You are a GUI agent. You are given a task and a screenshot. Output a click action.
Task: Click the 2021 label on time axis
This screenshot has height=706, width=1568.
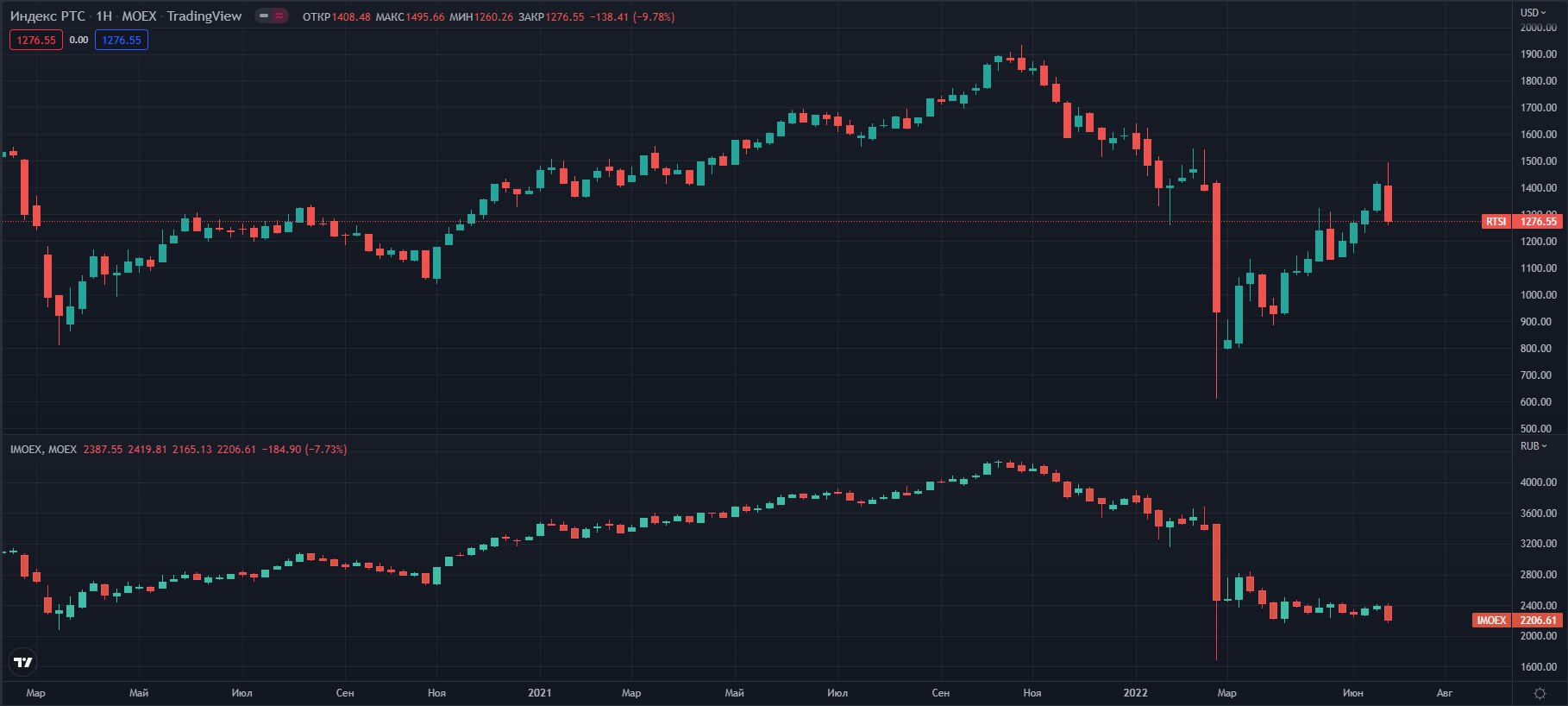click(540, 692)
